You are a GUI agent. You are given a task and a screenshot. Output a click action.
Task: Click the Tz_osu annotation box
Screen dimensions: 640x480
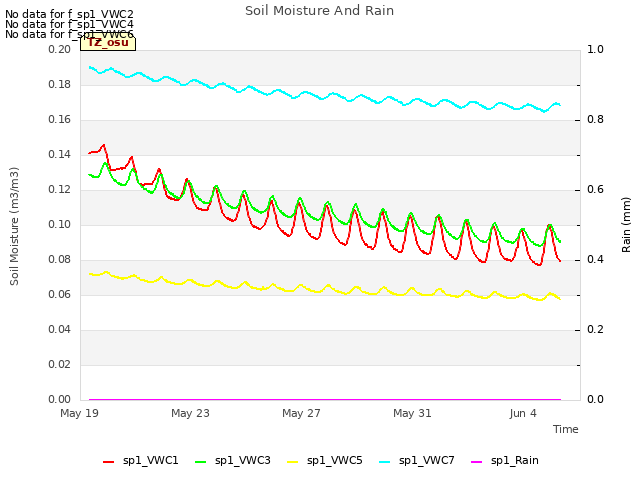[108, 43]
